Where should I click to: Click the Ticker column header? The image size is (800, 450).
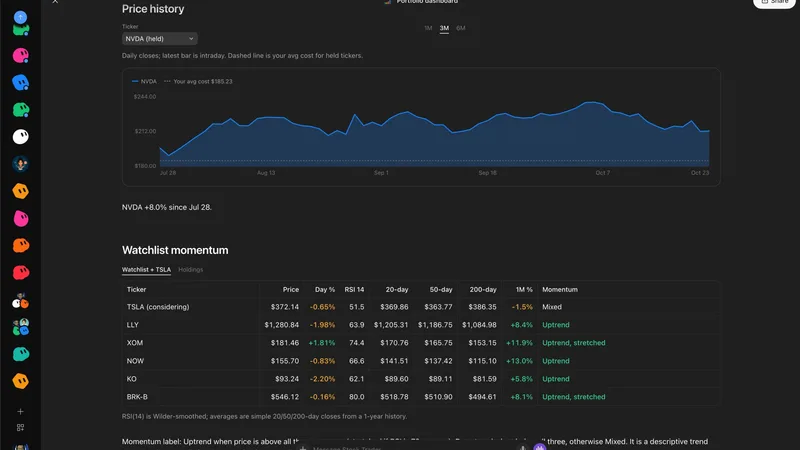(136, 289)
